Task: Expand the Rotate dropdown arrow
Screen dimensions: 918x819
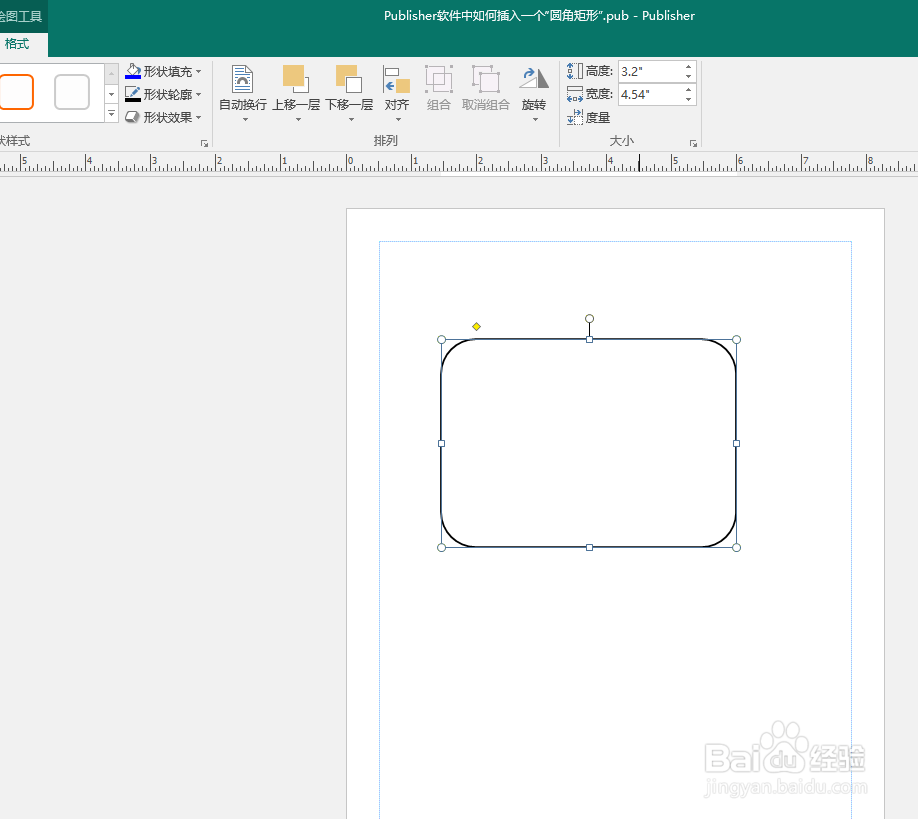Action: (535, 119)
